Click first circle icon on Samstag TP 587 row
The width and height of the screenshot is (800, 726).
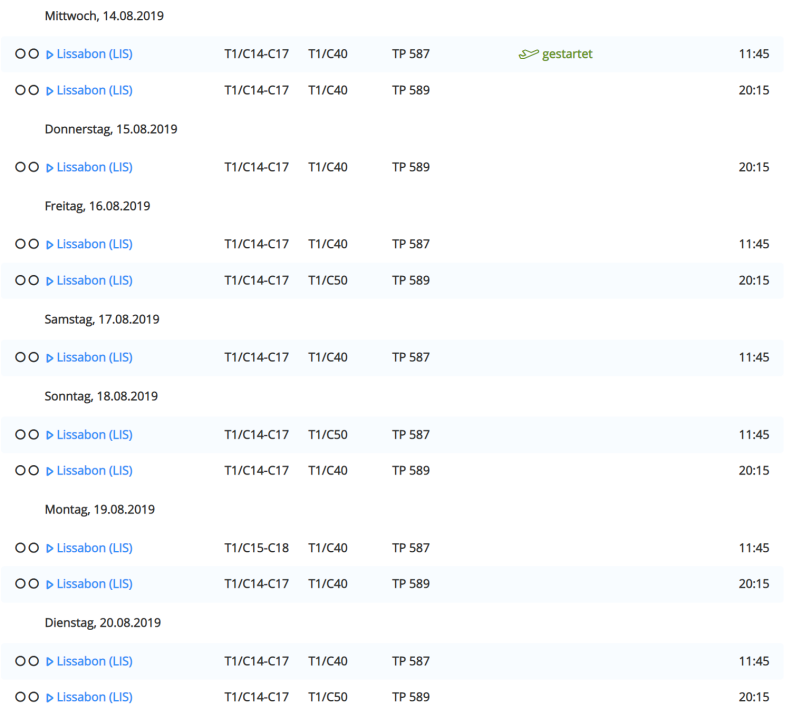[x=20, y=357]
